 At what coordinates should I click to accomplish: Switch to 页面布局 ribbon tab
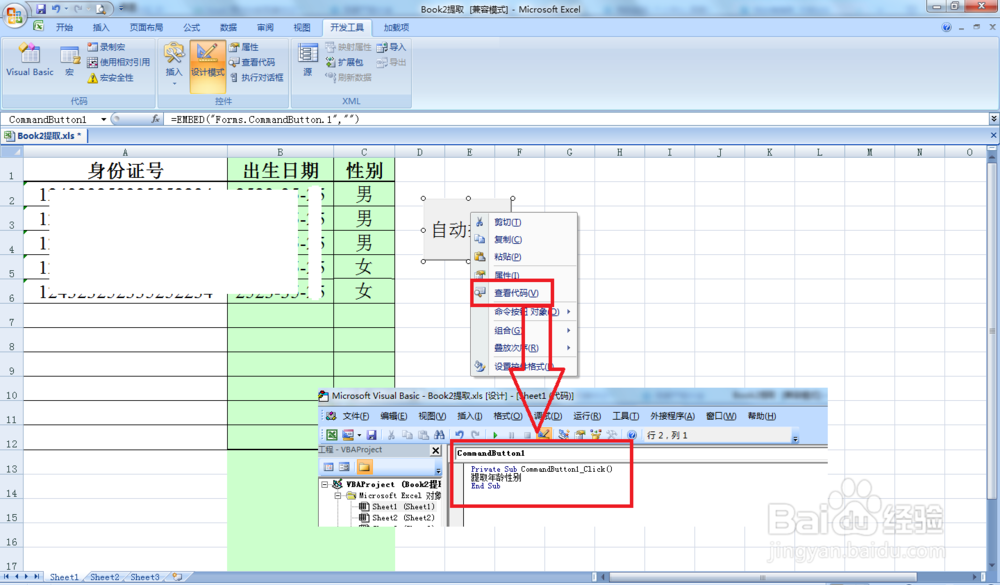pos(146,27)
